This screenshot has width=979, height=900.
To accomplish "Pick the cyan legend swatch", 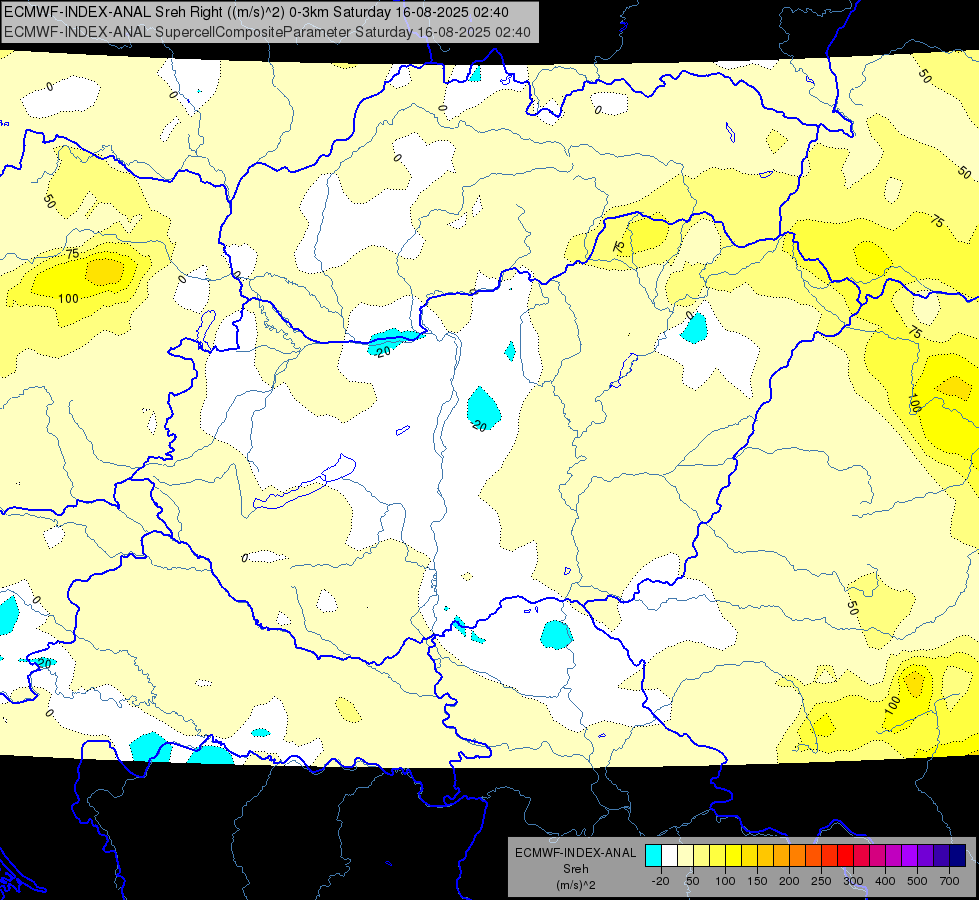I will [x=653, y=856].
